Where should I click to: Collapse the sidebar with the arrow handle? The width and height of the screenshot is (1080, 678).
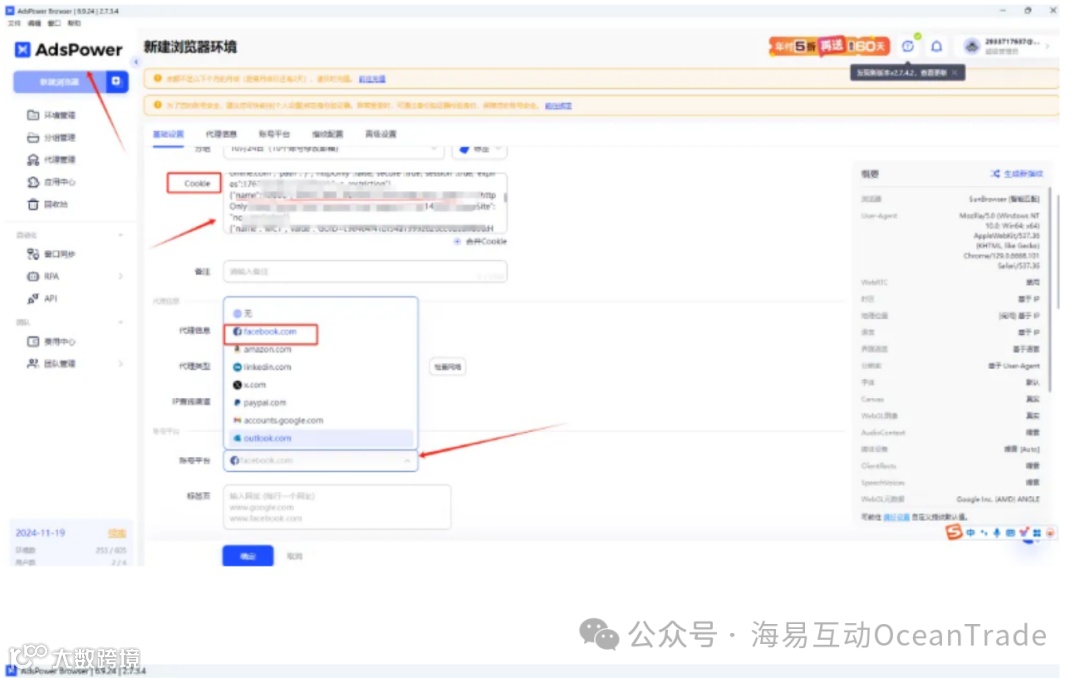[x=136, y=62]
